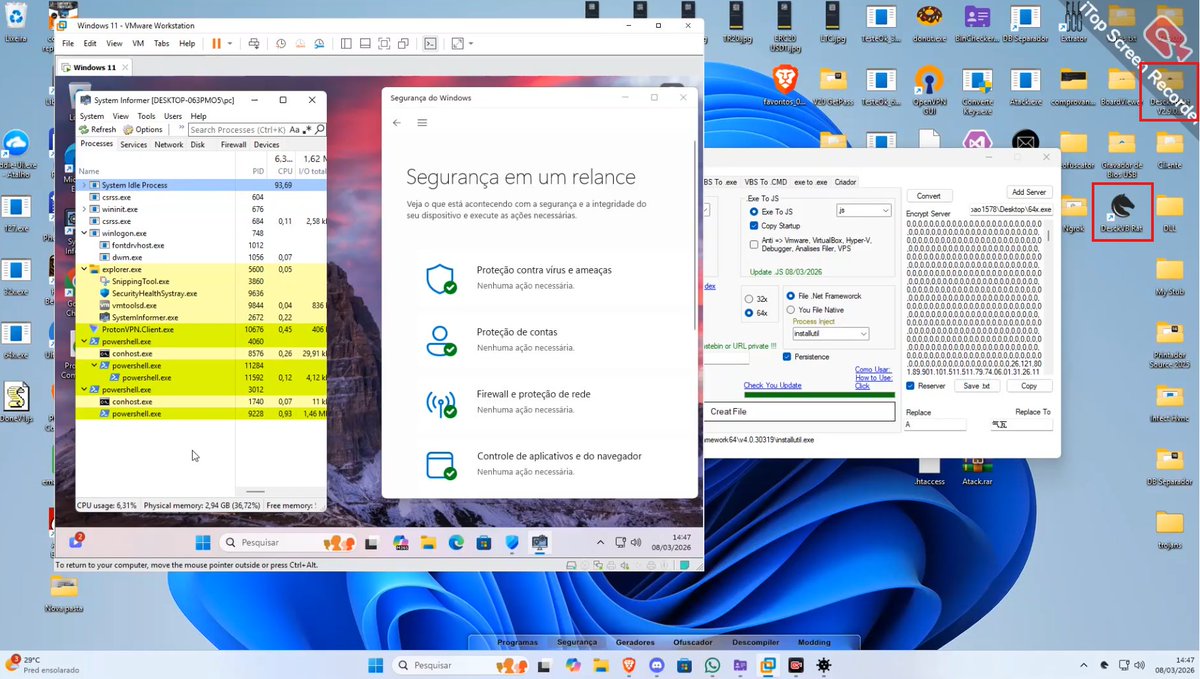Image resolution: width=1200 pixels, height=679 pixels.
Task: Select the 64x radio button
Action: 750,313
